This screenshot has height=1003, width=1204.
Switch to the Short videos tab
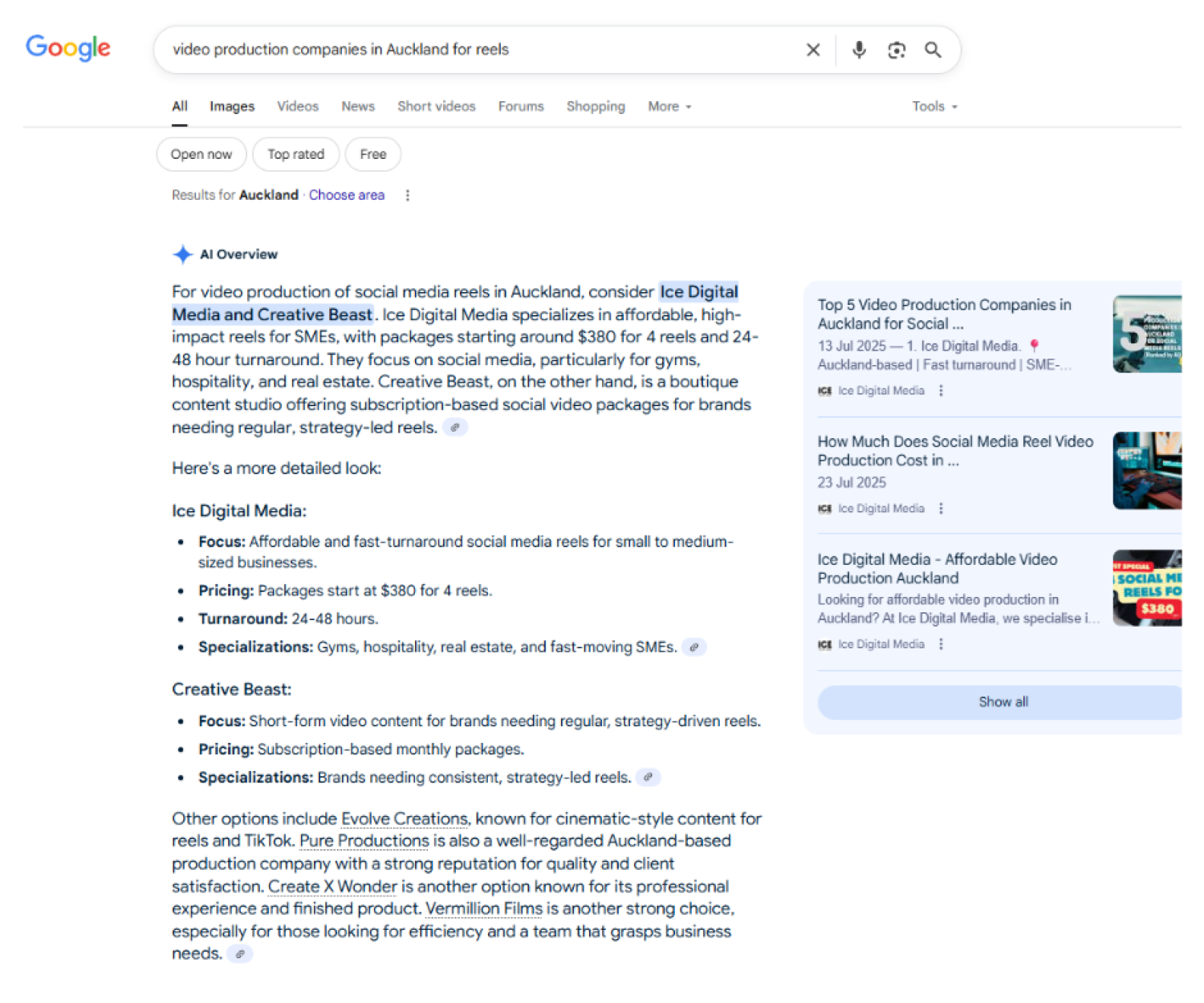click(437, 106)
